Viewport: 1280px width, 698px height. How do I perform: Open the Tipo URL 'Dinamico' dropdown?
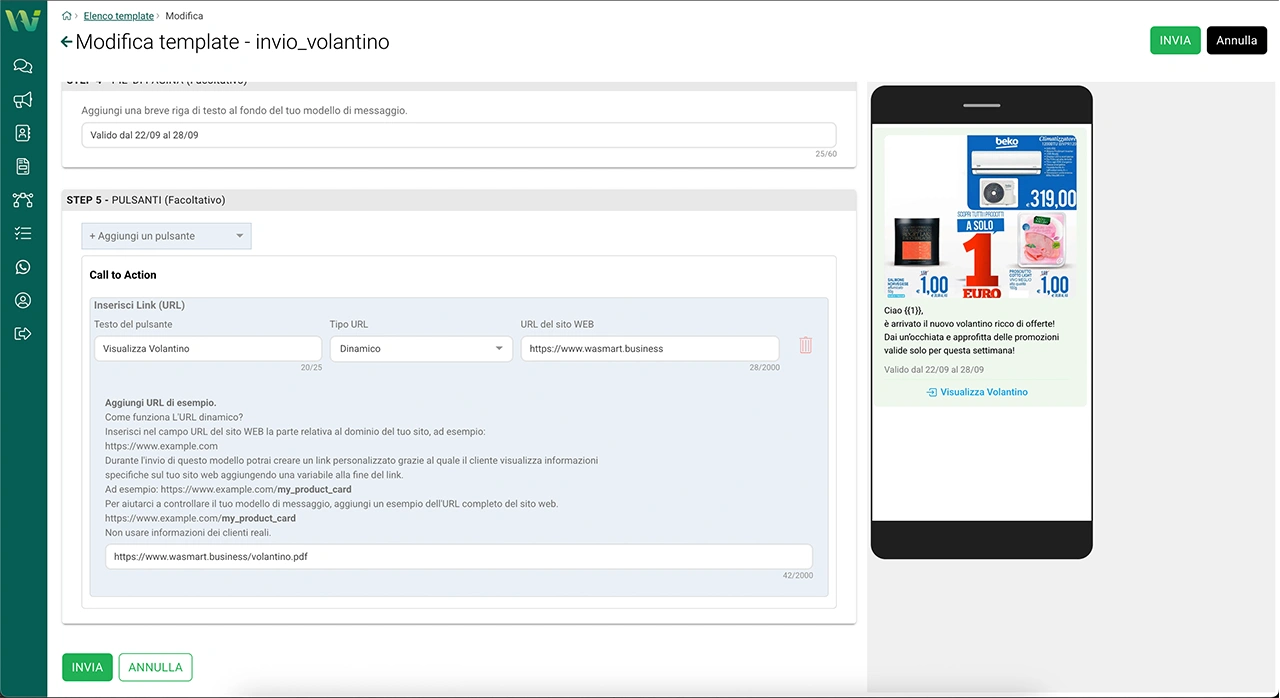coord(421,349)
